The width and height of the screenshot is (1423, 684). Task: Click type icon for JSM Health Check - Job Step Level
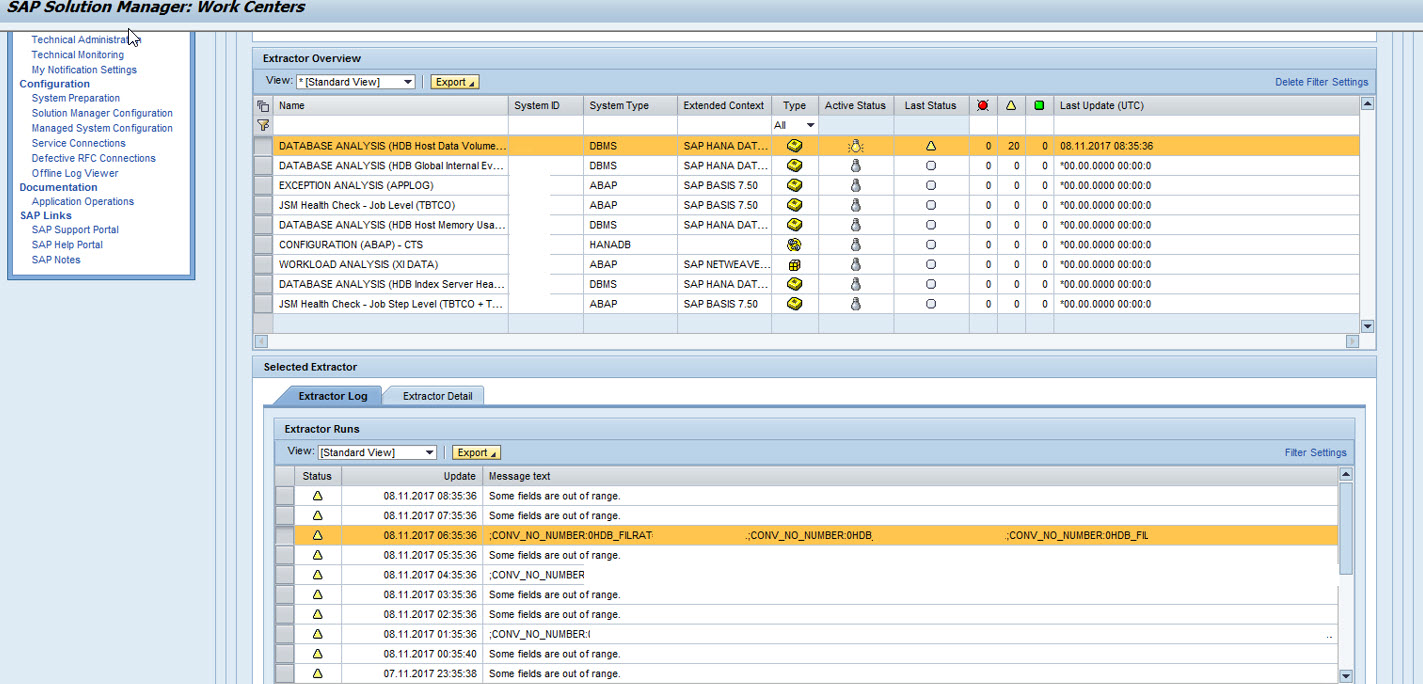coord(794,304)
